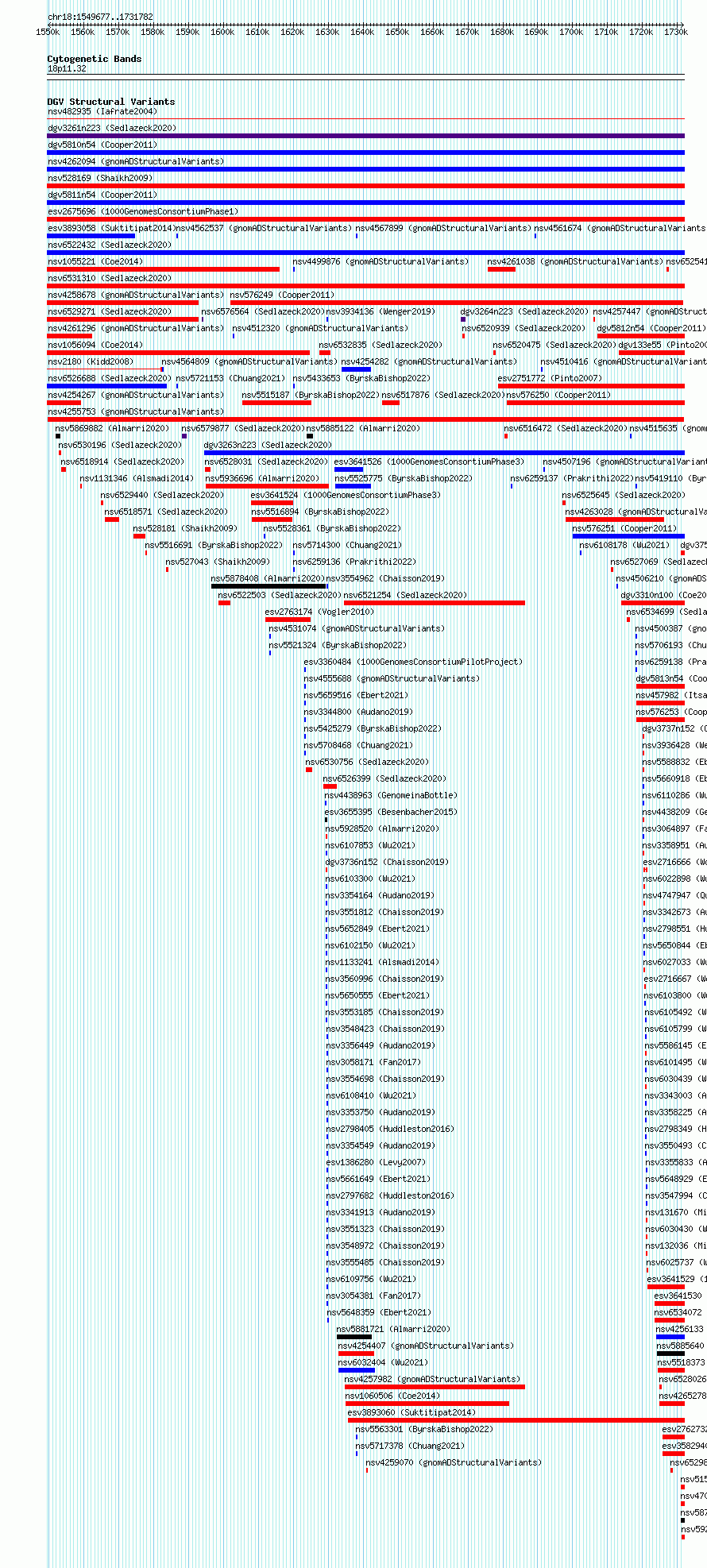Select nsv6521254 (Sedlazeck2020) label
This screenshot has width=707, height=1568.
[405, 595]
